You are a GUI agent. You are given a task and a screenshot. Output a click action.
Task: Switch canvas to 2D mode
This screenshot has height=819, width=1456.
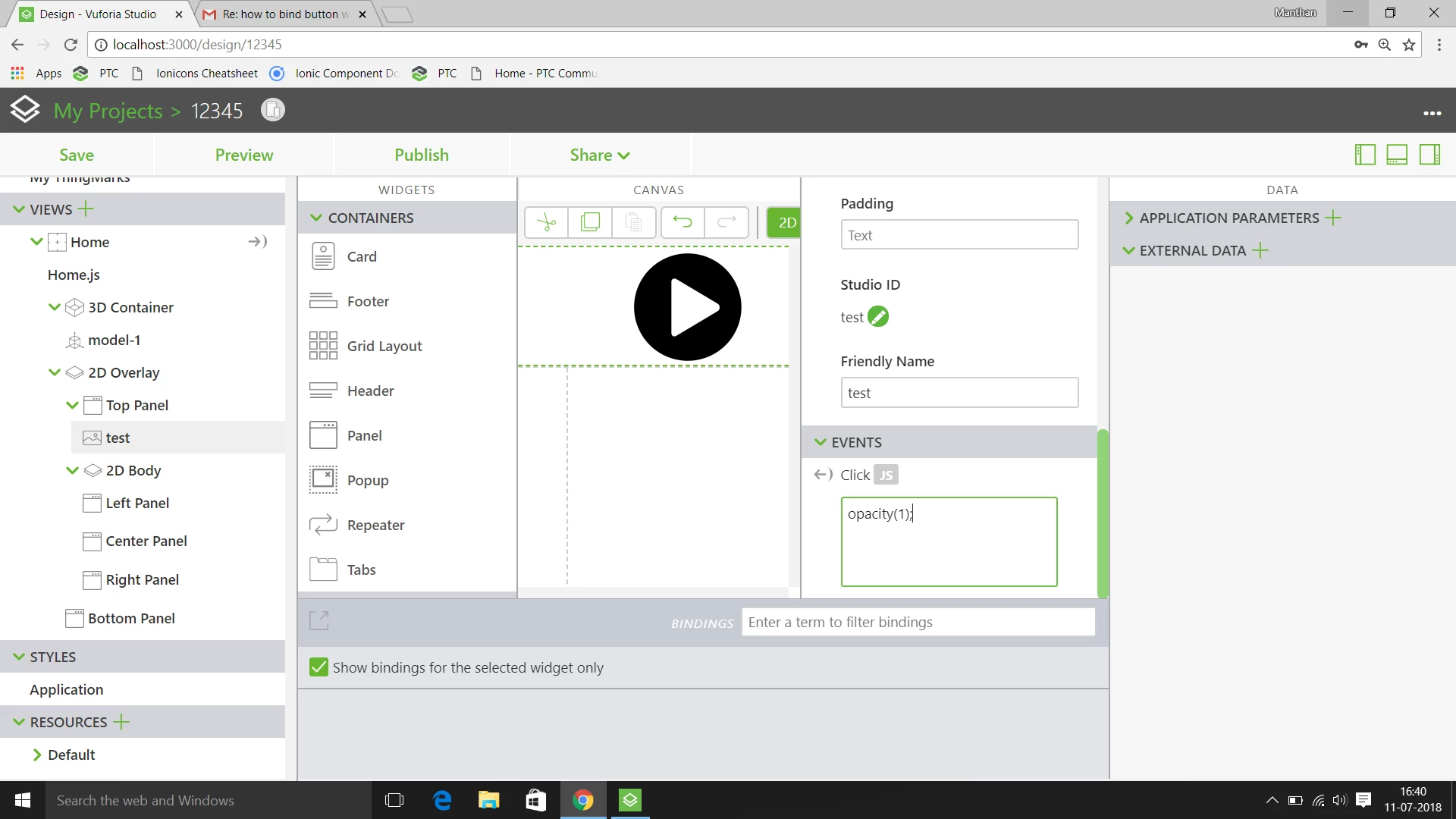[786, 222]
